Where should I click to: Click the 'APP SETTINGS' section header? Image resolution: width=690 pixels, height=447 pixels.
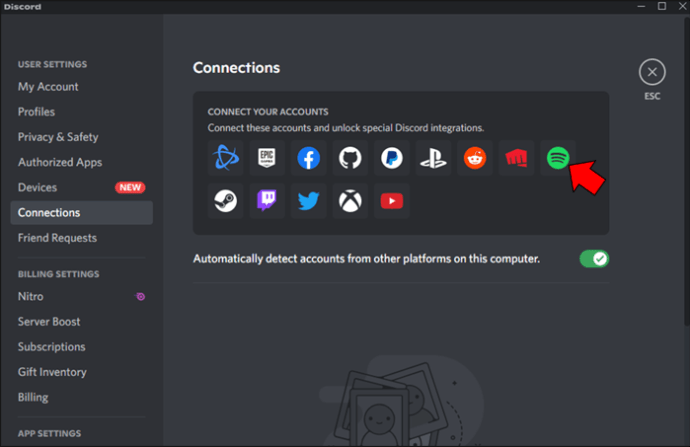coord(49,433)
